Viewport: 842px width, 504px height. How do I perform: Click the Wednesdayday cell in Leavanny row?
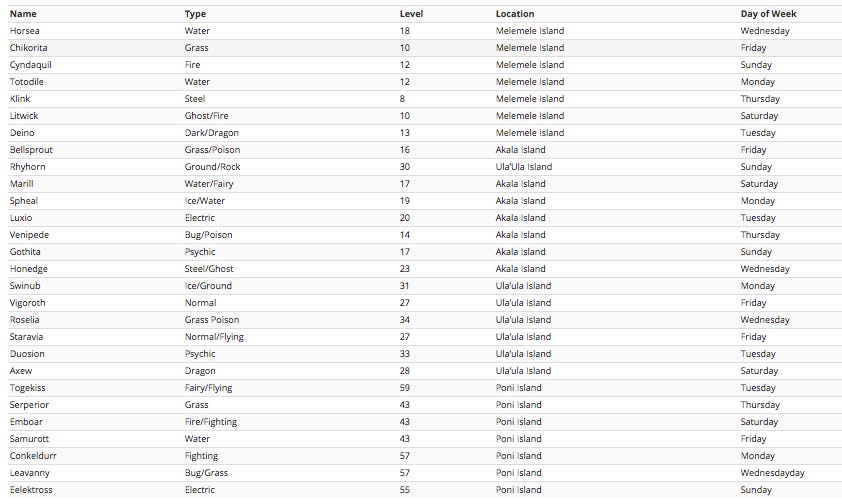point(772,473)
